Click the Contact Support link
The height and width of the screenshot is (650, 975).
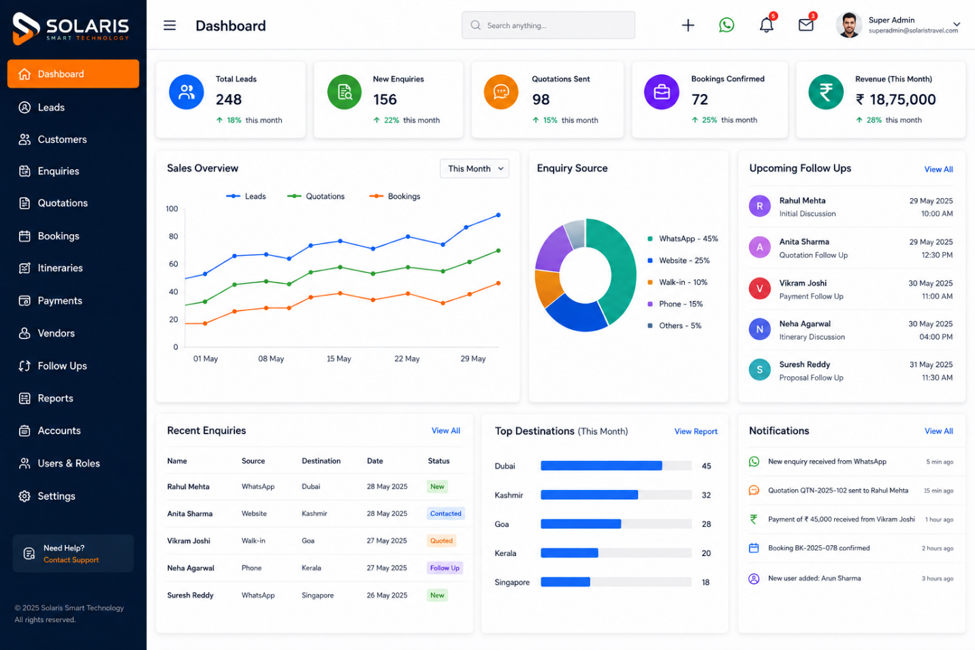(x=71, y=560)
